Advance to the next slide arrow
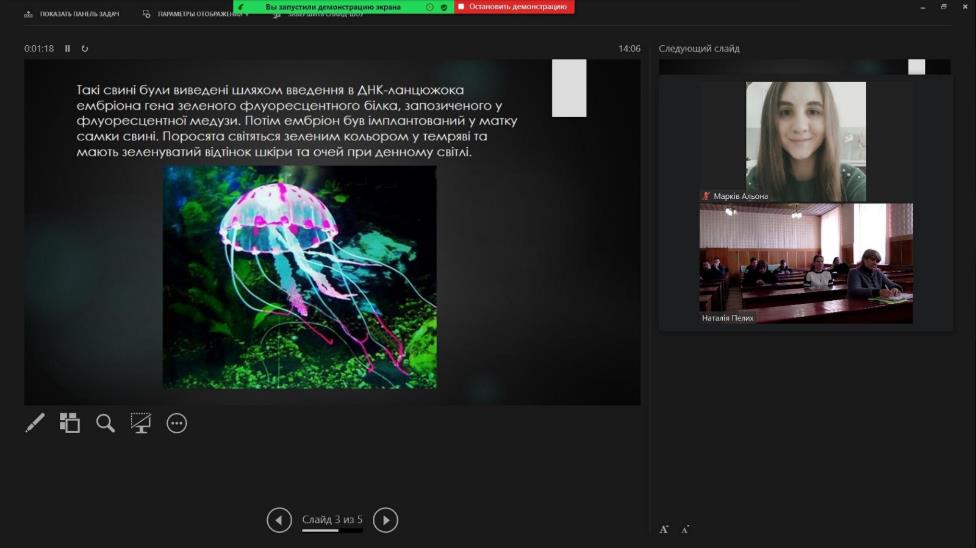 click(385, 520)
